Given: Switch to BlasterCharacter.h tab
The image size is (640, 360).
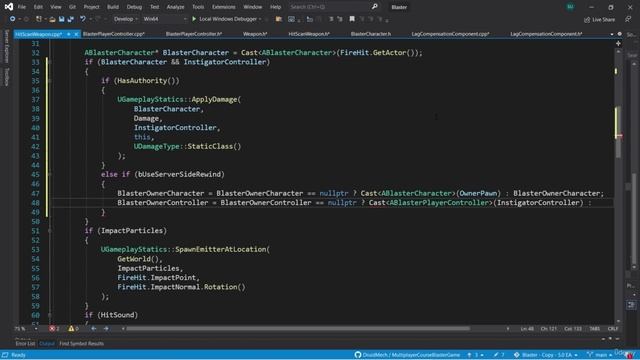Looking at the screenshot, I should click(x=371, y=34).
